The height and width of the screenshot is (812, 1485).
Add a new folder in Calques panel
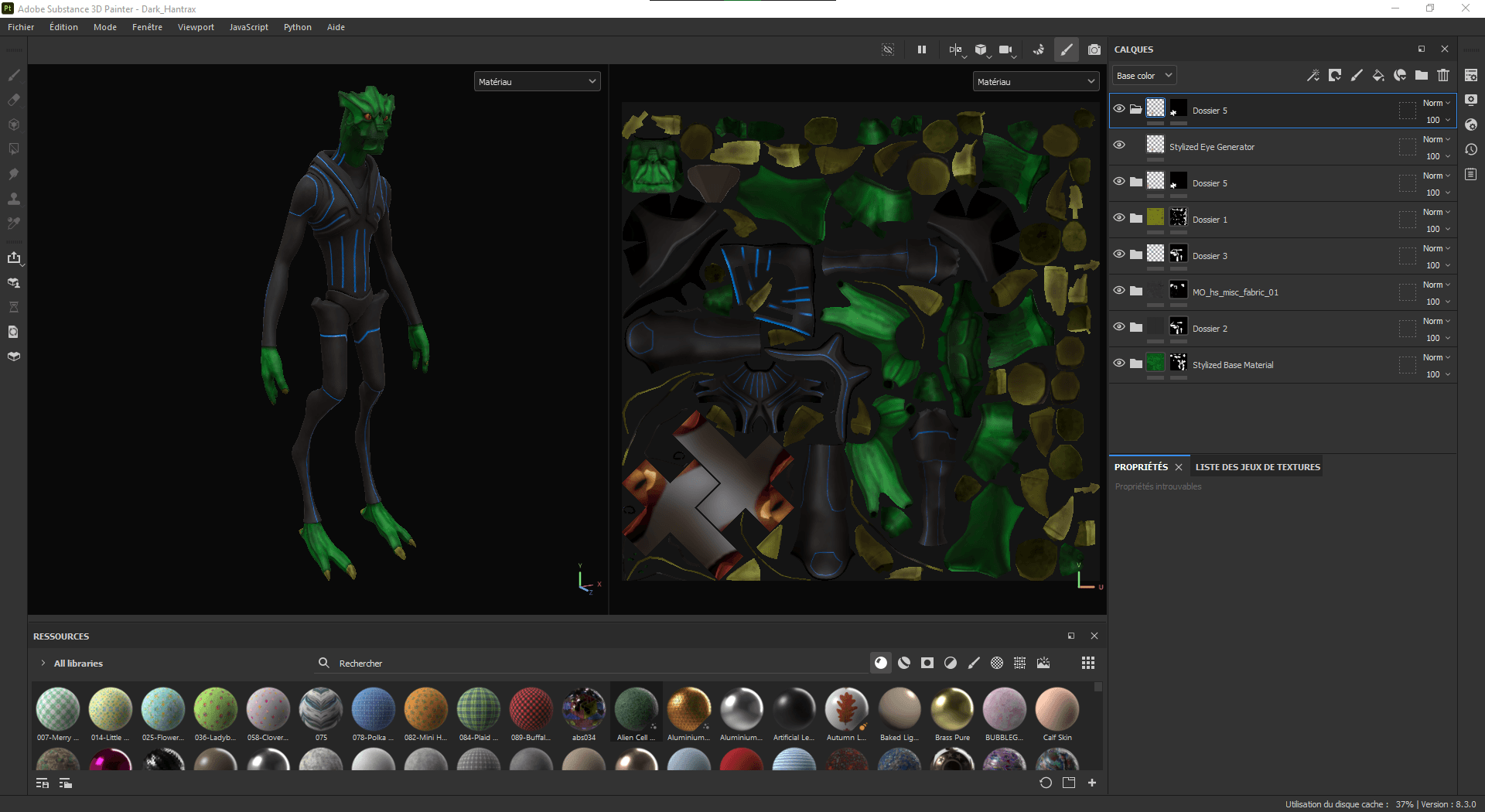[1422, 75]
